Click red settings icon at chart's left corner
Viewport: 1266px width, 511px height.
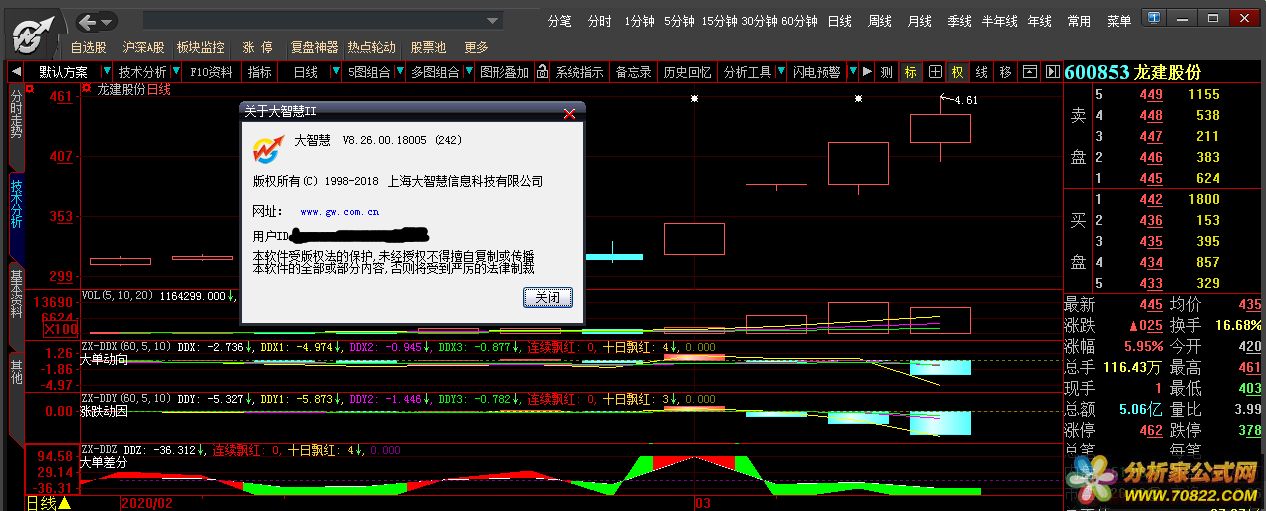pyautogui.click(x=30, y=89)
